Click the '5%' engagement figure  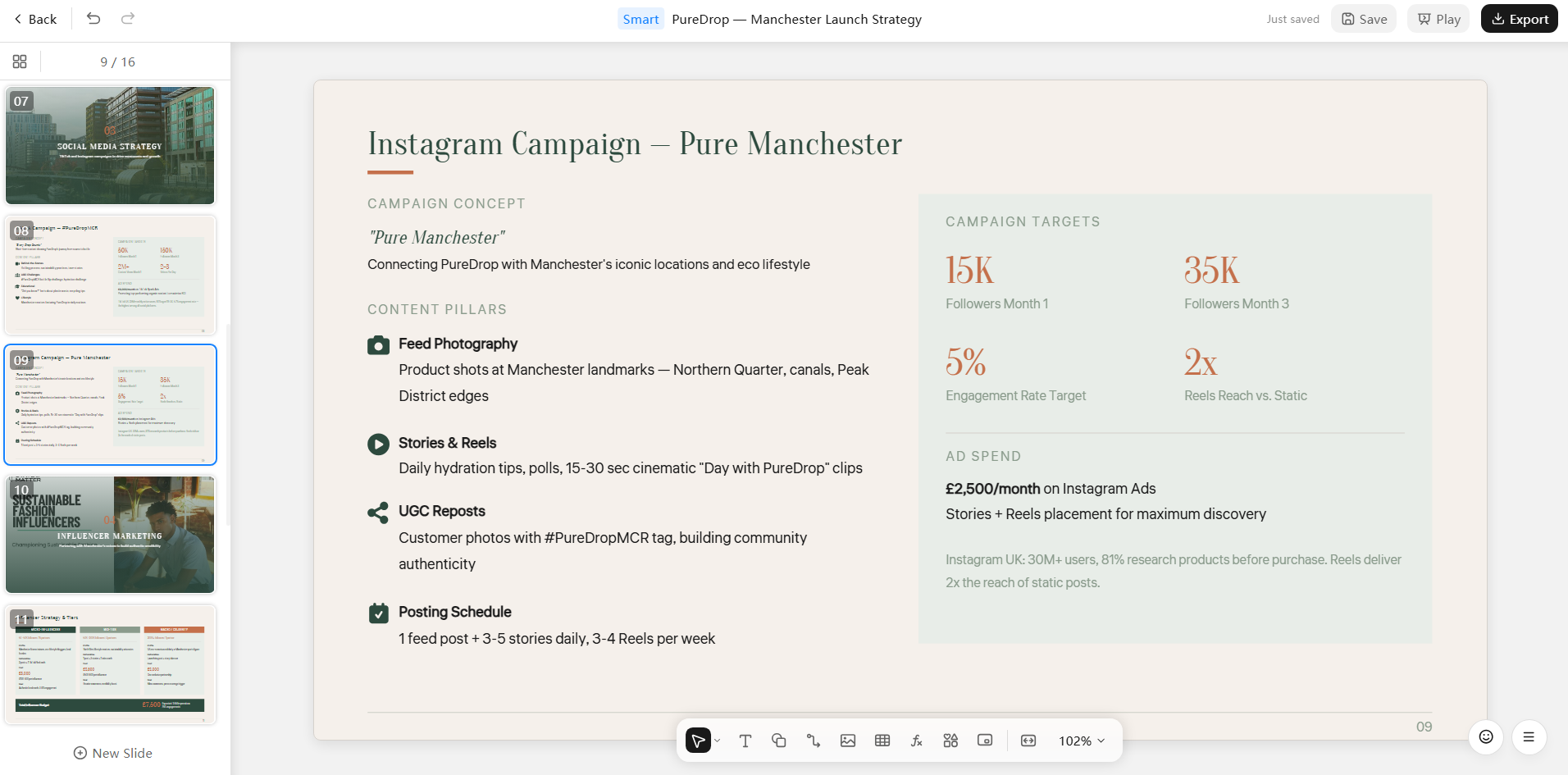(965, 362)
